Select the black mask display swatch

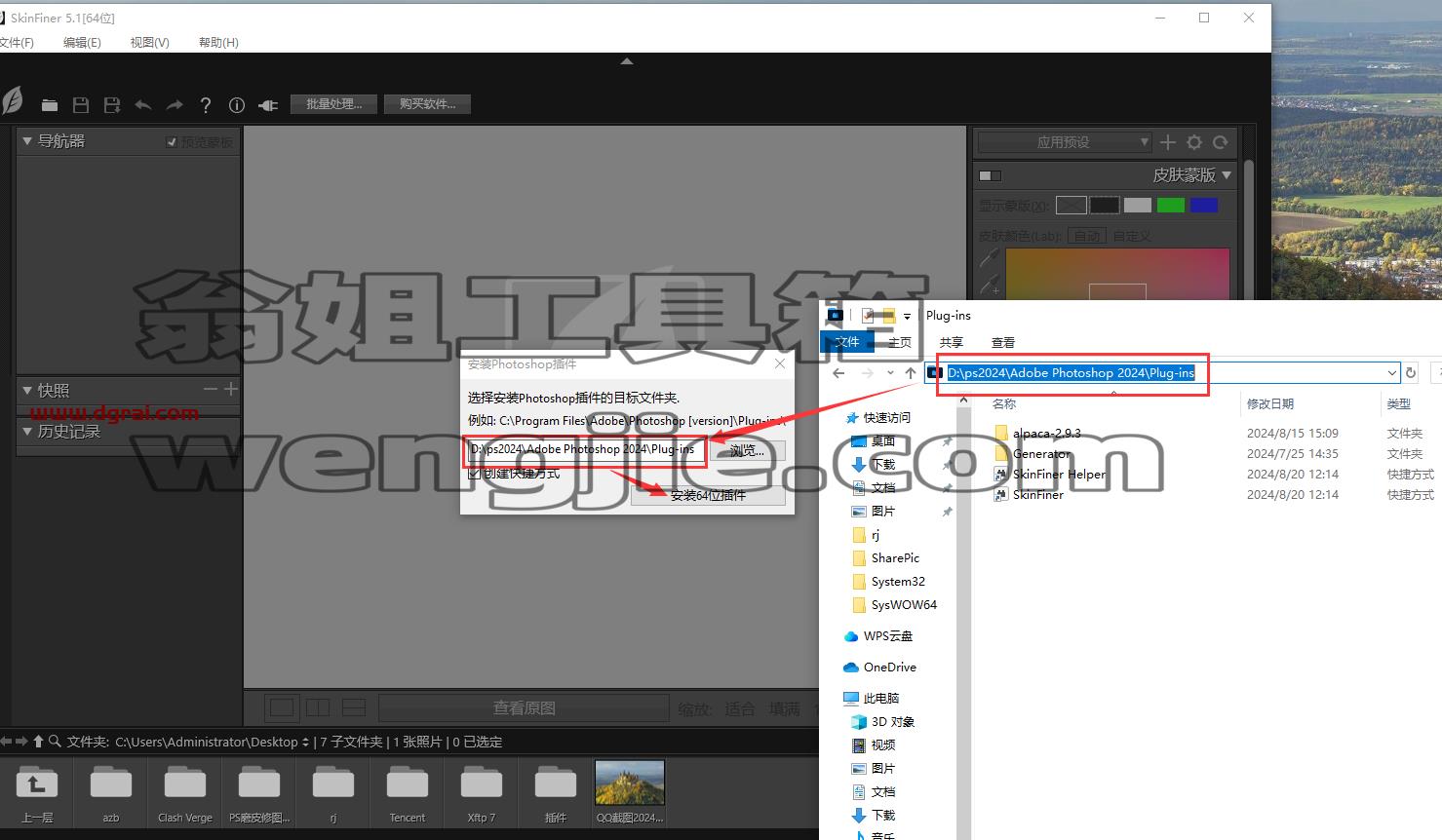(1104, 205)
